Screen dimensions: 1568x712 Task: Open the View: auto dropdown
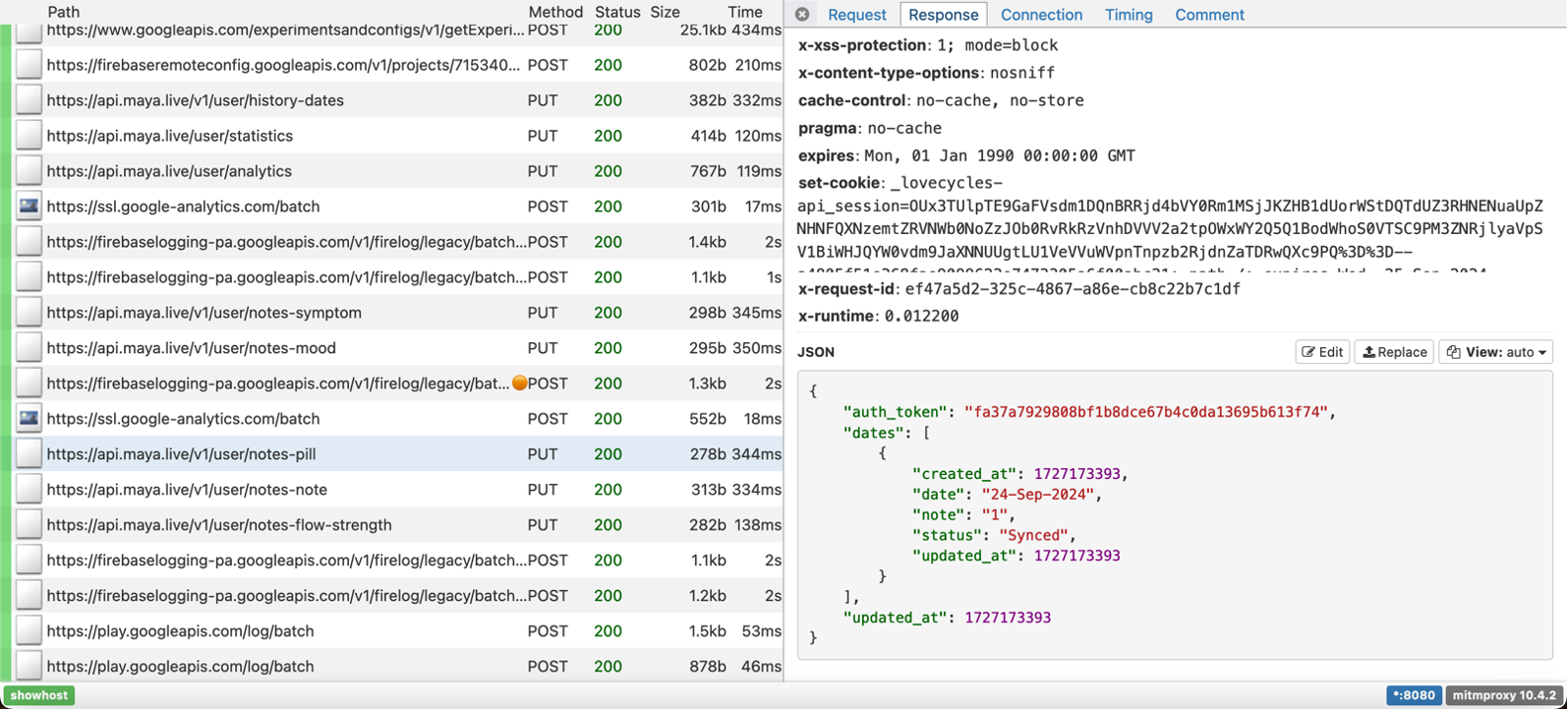(x=1495, y=352)
